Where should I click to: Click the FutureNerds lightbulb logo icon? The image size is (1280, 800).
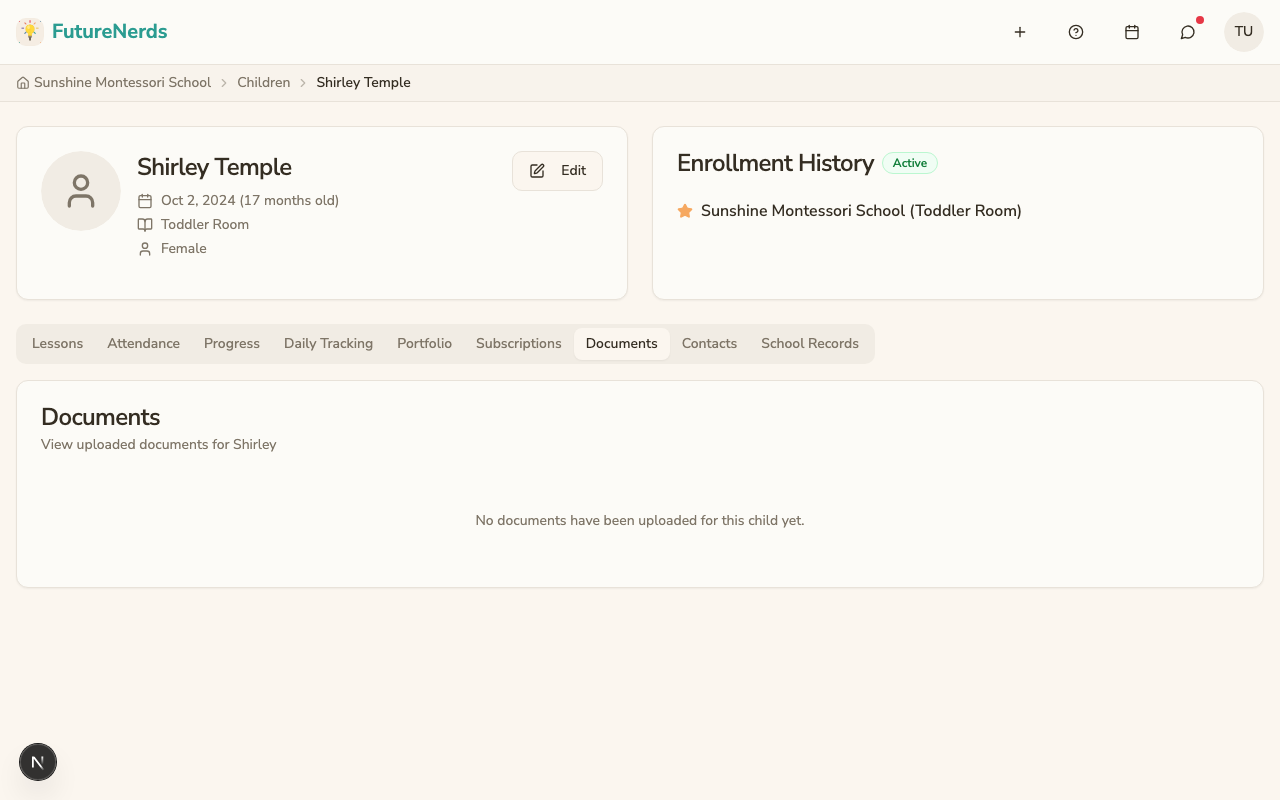tap(30, 31)
